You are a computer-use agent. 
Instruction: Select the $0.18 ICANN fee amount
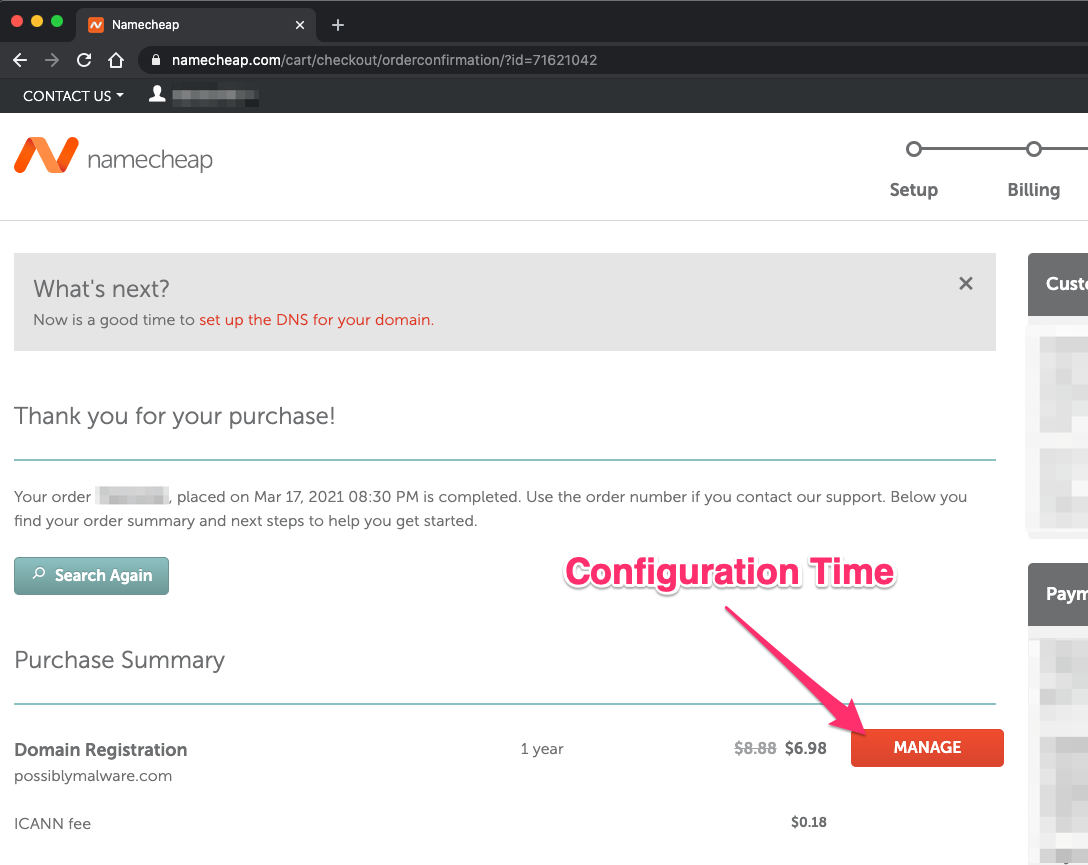click(x=809, y=822)
